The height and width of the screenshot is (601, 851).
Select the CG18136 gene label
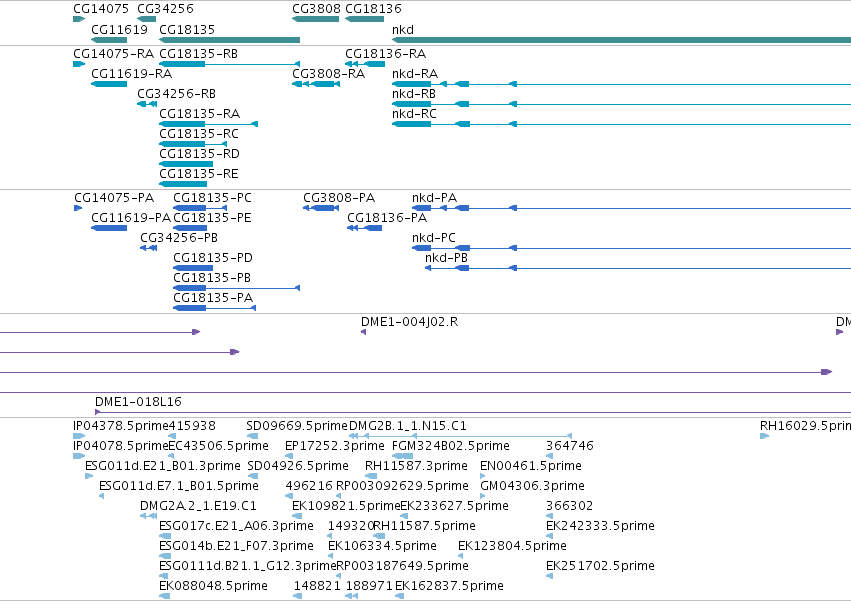point(373,9)
